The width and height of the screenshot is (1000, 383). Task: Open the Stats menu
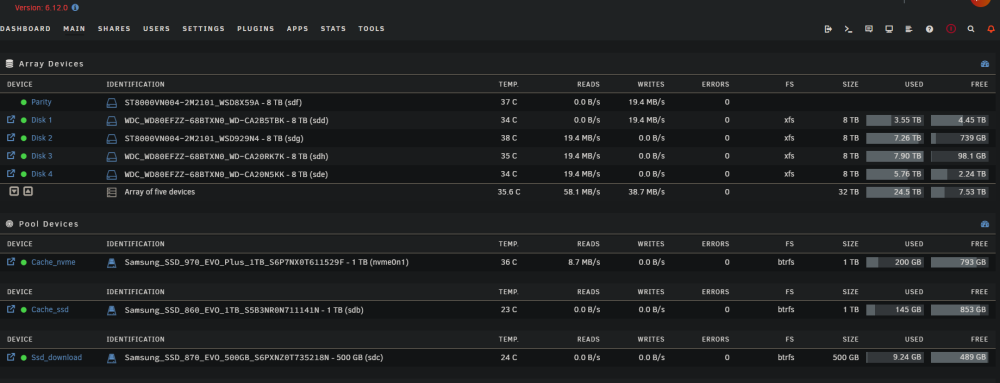(334, 29)
